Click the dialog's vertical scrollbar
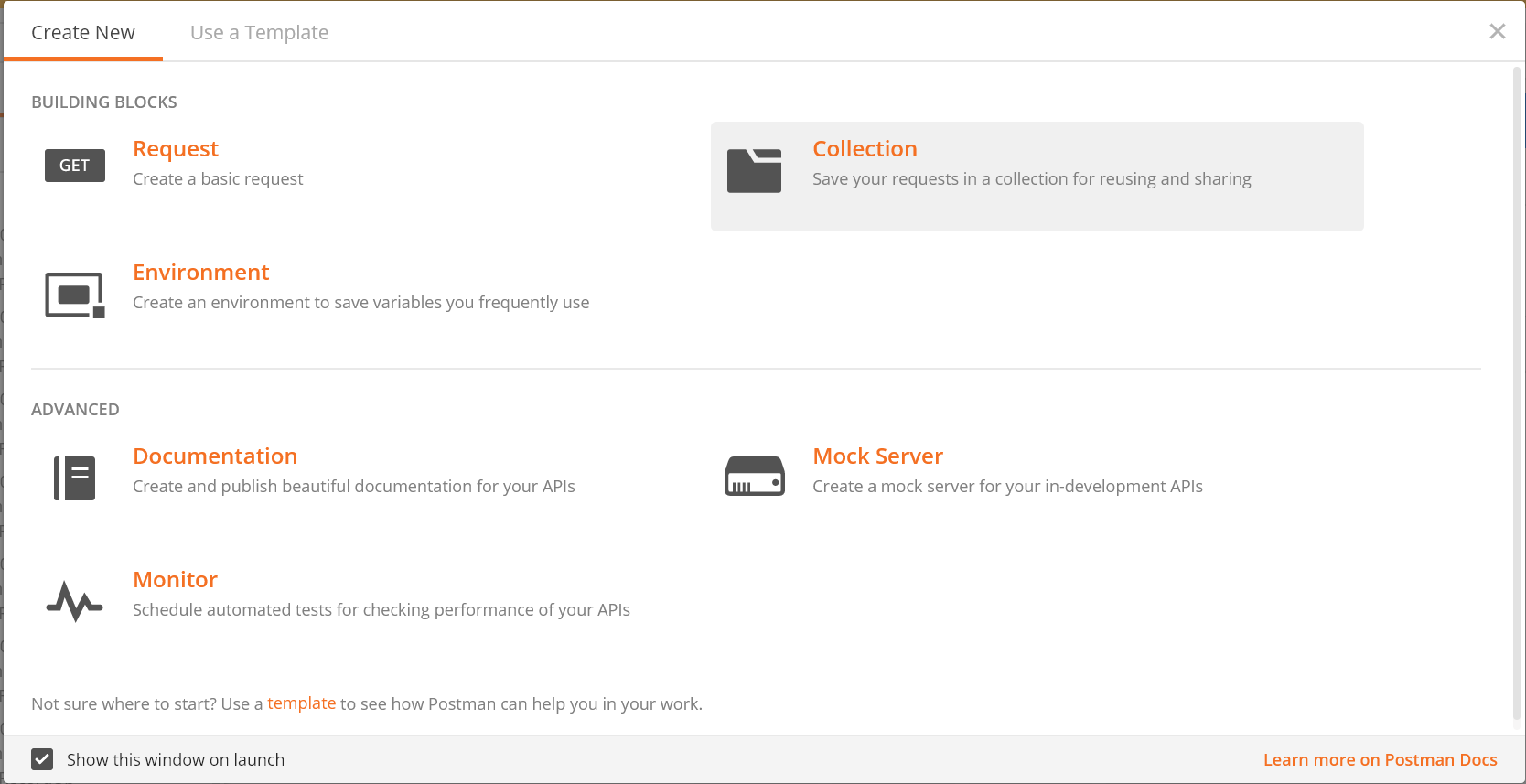The image size is (1526, 784). click(1517, 393)
